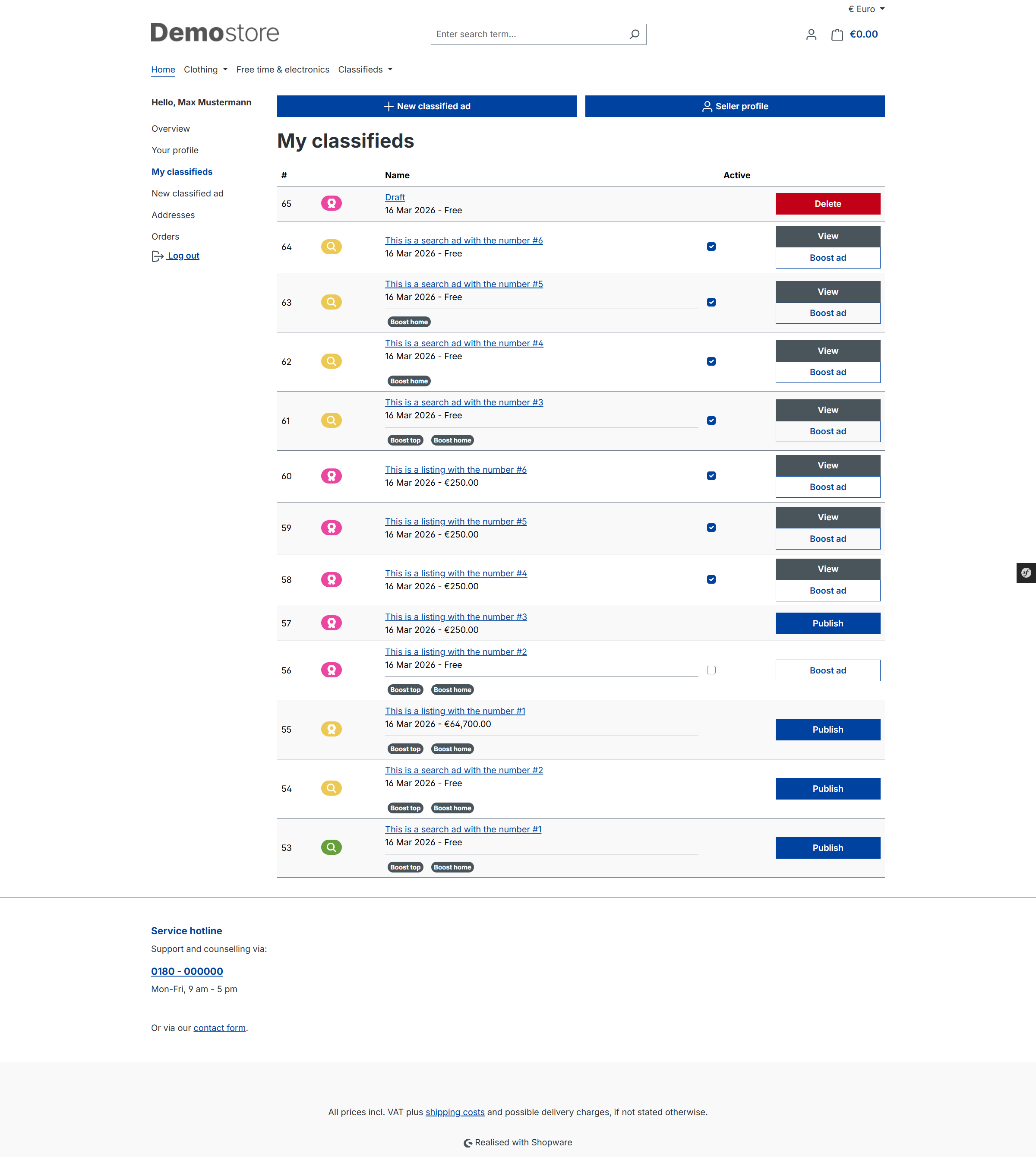Image resolution: width=1036 pixels, height=1157 pixels.
Task: Expand the Clothing menu
Action: [x=205, y=70]
